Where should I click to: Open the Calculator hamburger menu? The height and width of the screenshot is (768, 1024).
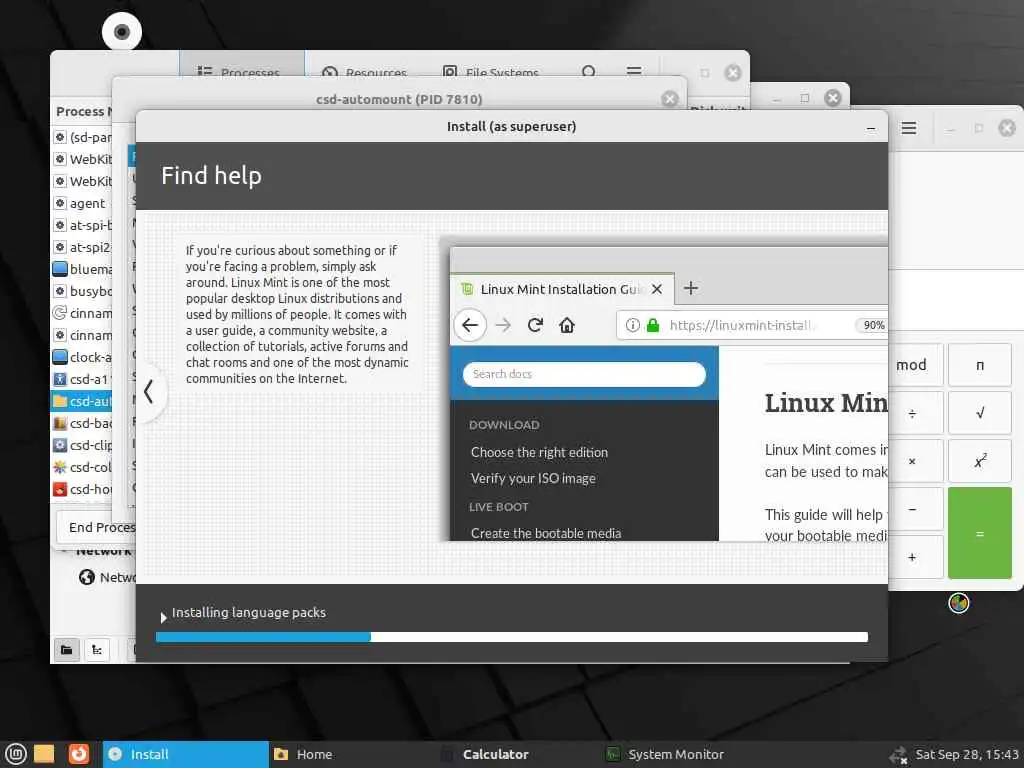908,128
